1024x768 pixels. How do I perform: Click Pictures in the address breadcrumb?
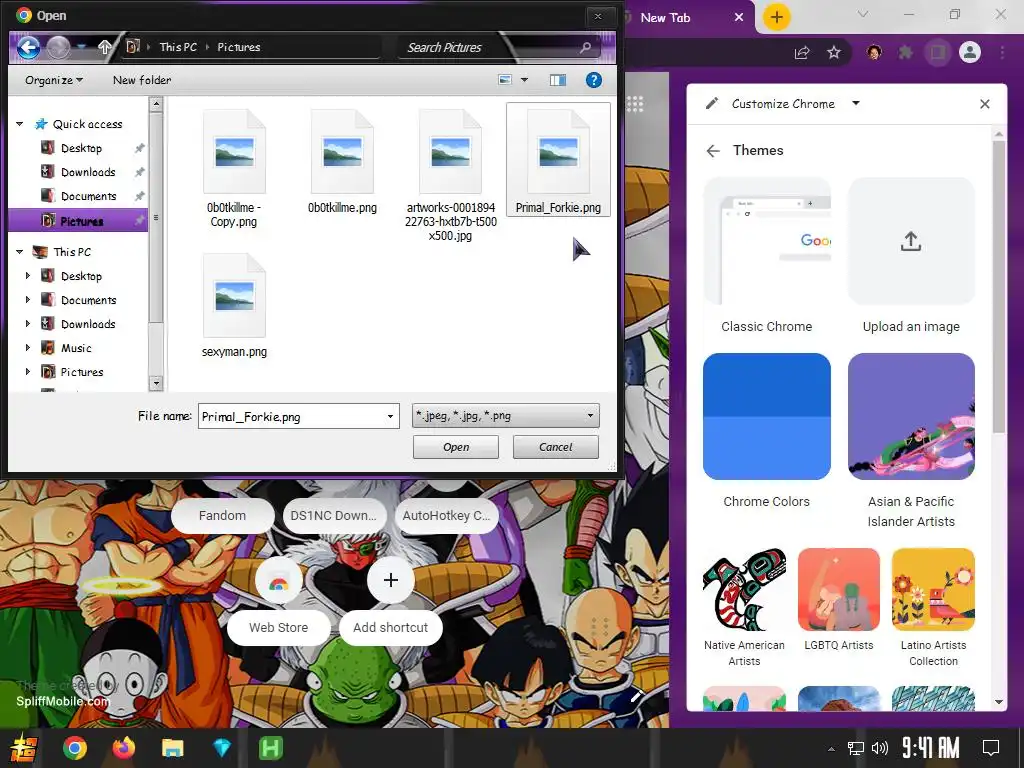(x=238, y=47)
